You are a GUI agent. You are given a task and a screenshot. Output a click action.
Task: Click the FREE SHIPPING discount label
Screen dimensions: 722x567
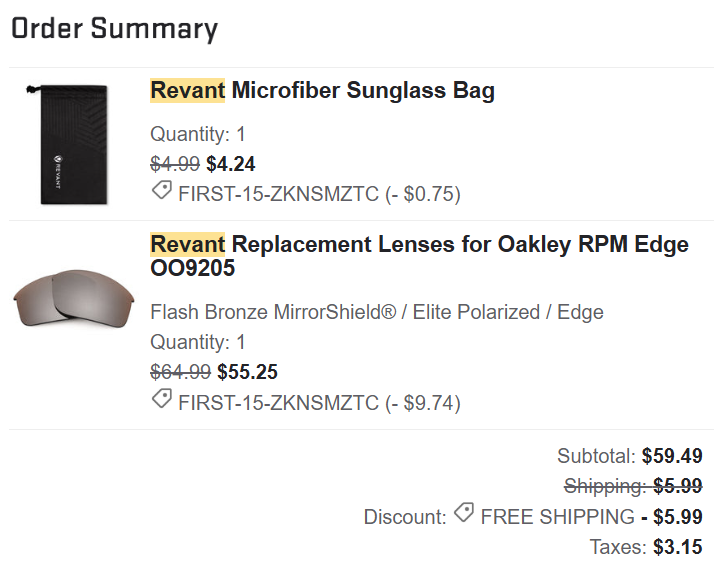557,517
